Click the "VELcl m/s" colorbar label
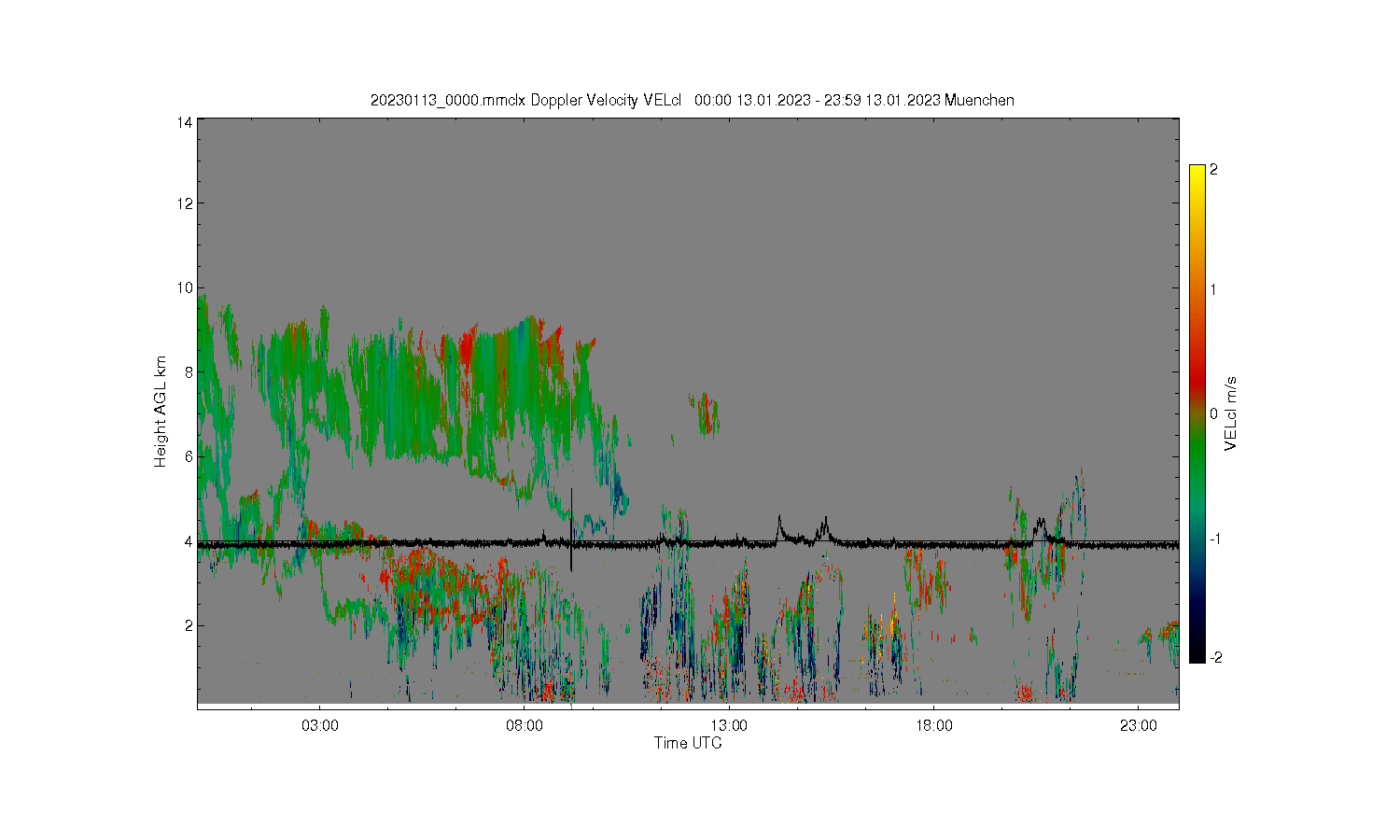The image size is (1400, 840). tap(1231, 413)
